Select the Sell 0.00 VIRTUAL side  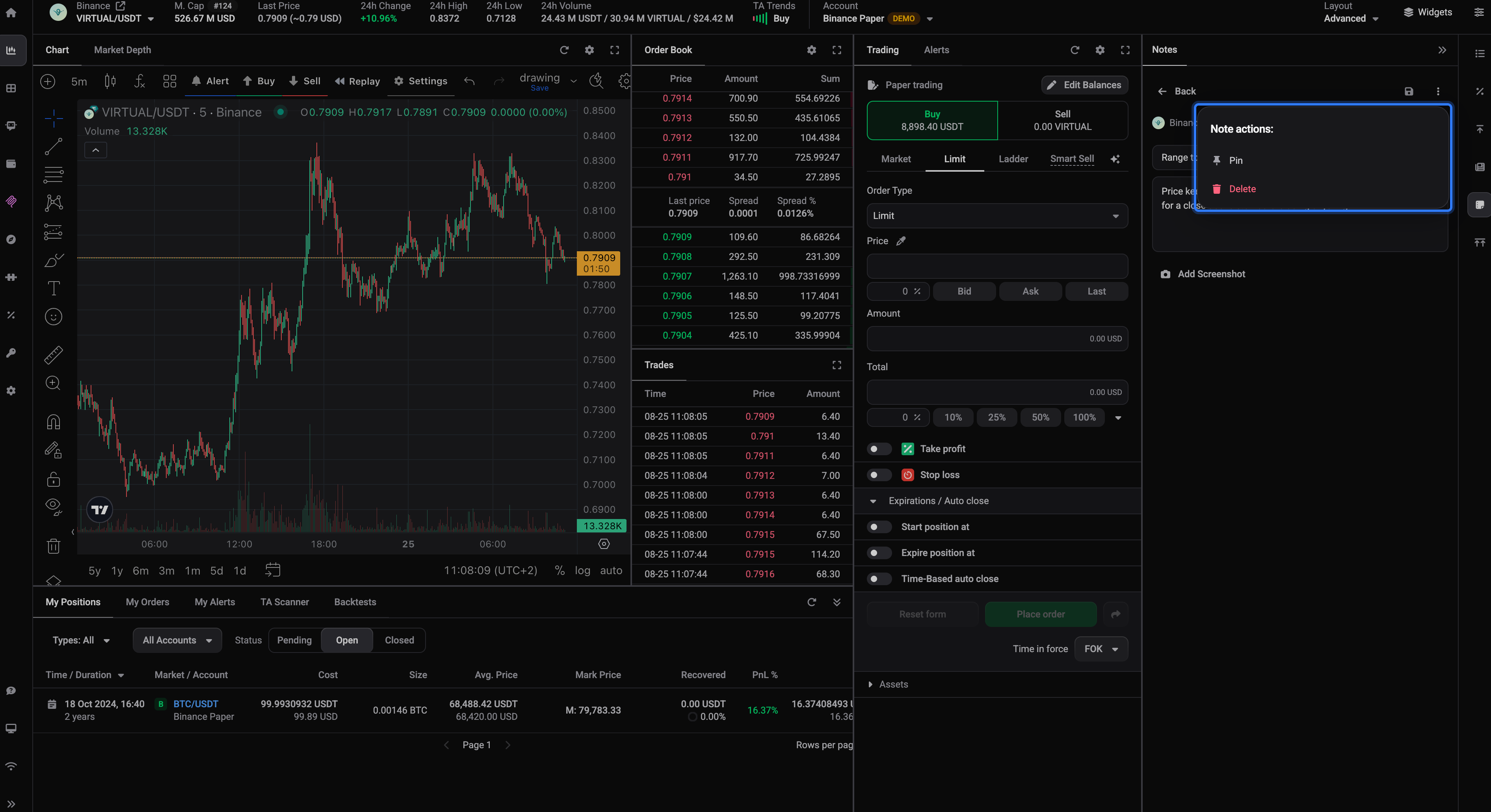coord(1063,120)
